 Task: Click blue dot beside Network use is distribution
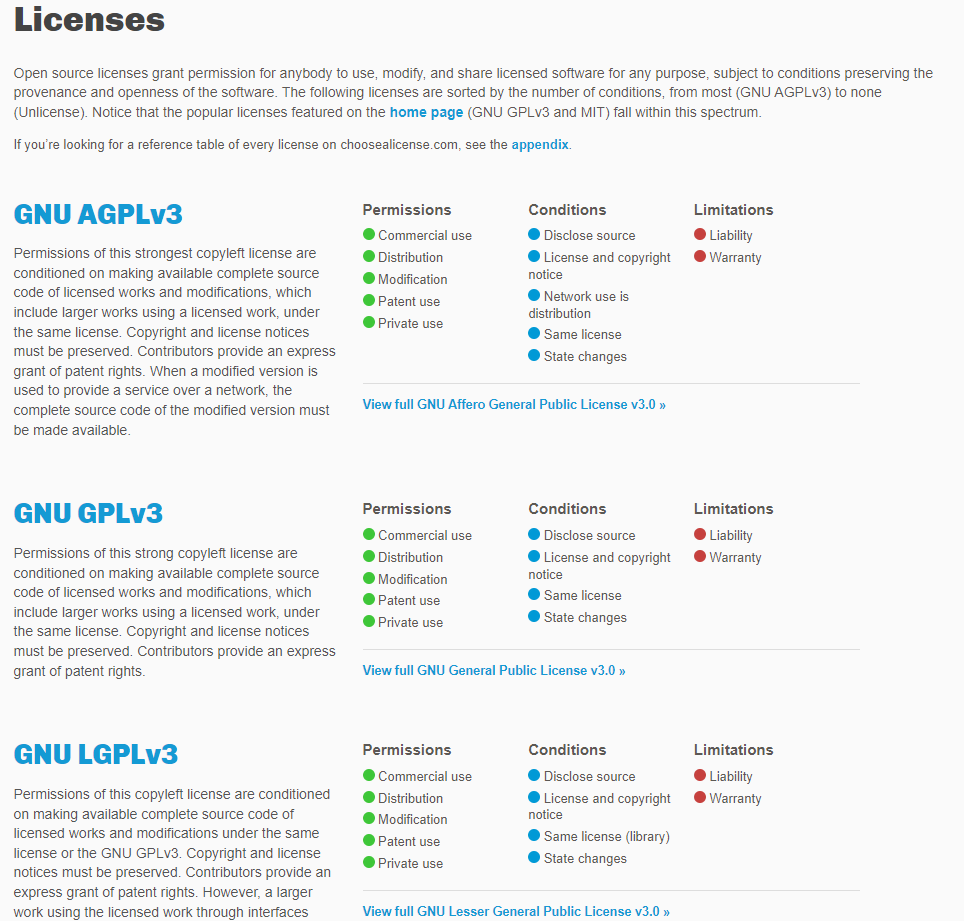[x=534, y=296]
